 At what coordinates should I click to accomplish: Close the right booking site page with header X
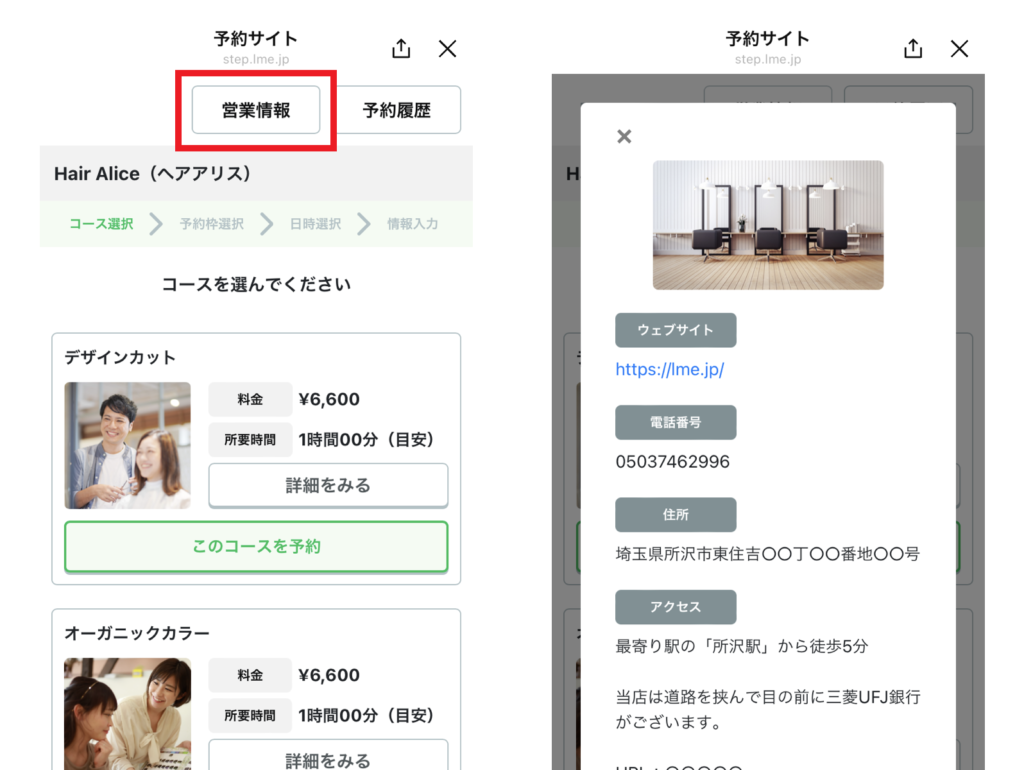[x=959, y=49]
